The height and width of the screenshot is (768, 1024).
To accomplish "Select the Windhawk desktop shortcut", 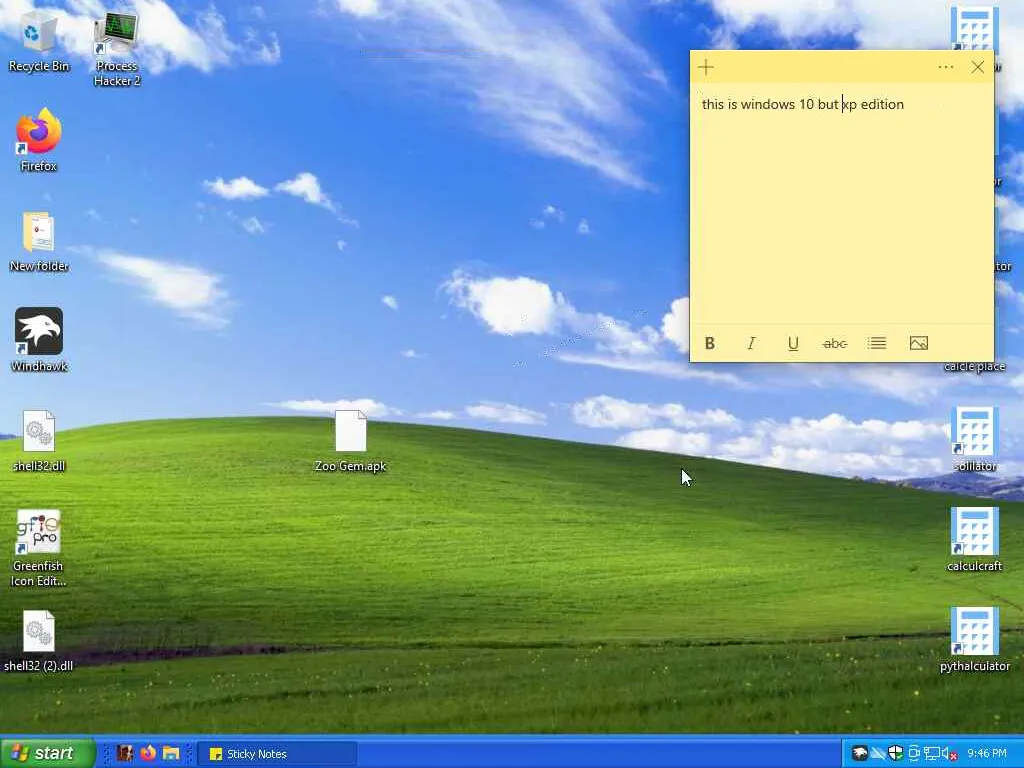I will click(x=39, y=341).
